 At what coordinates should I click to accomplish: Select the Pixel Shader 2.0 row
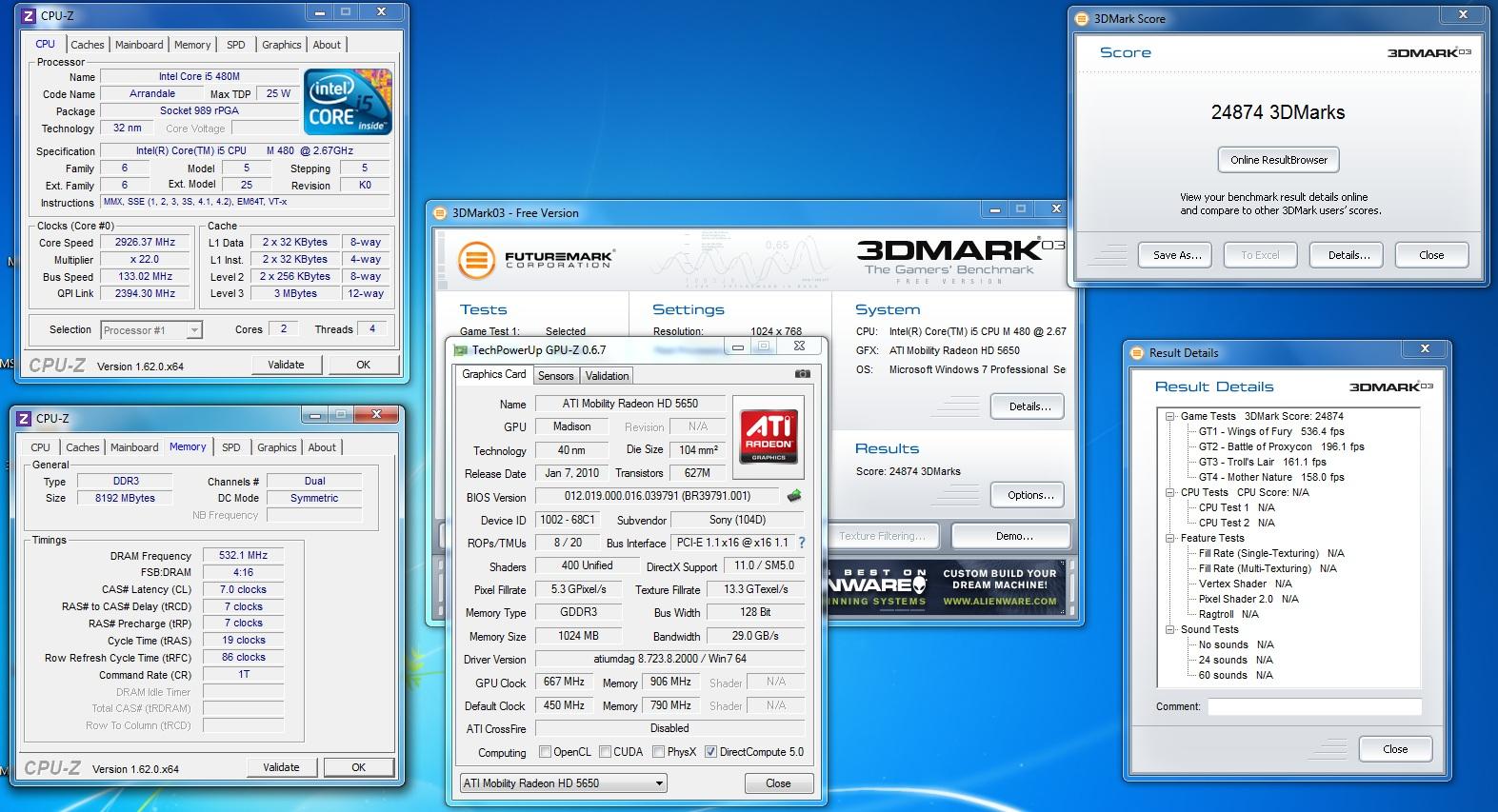[1248, 599]
